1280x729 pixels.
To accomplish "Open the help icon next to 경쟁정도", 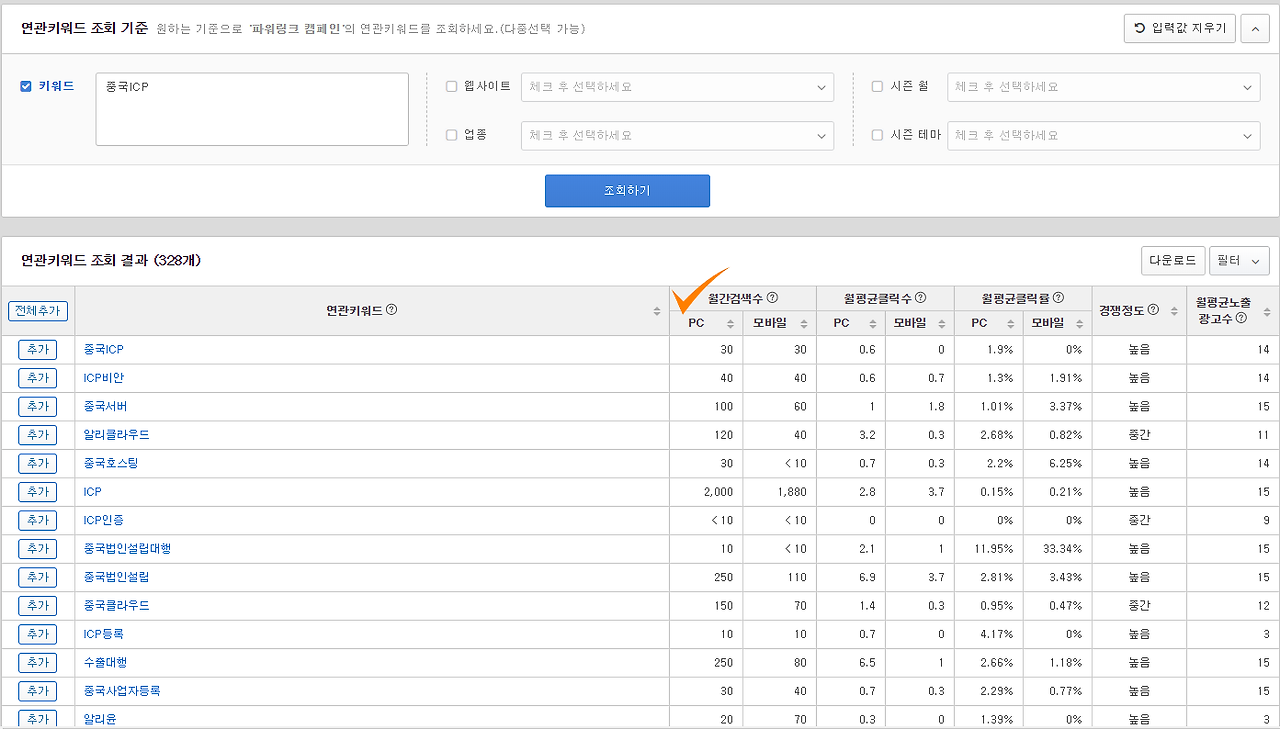I will click(1154, 310).
